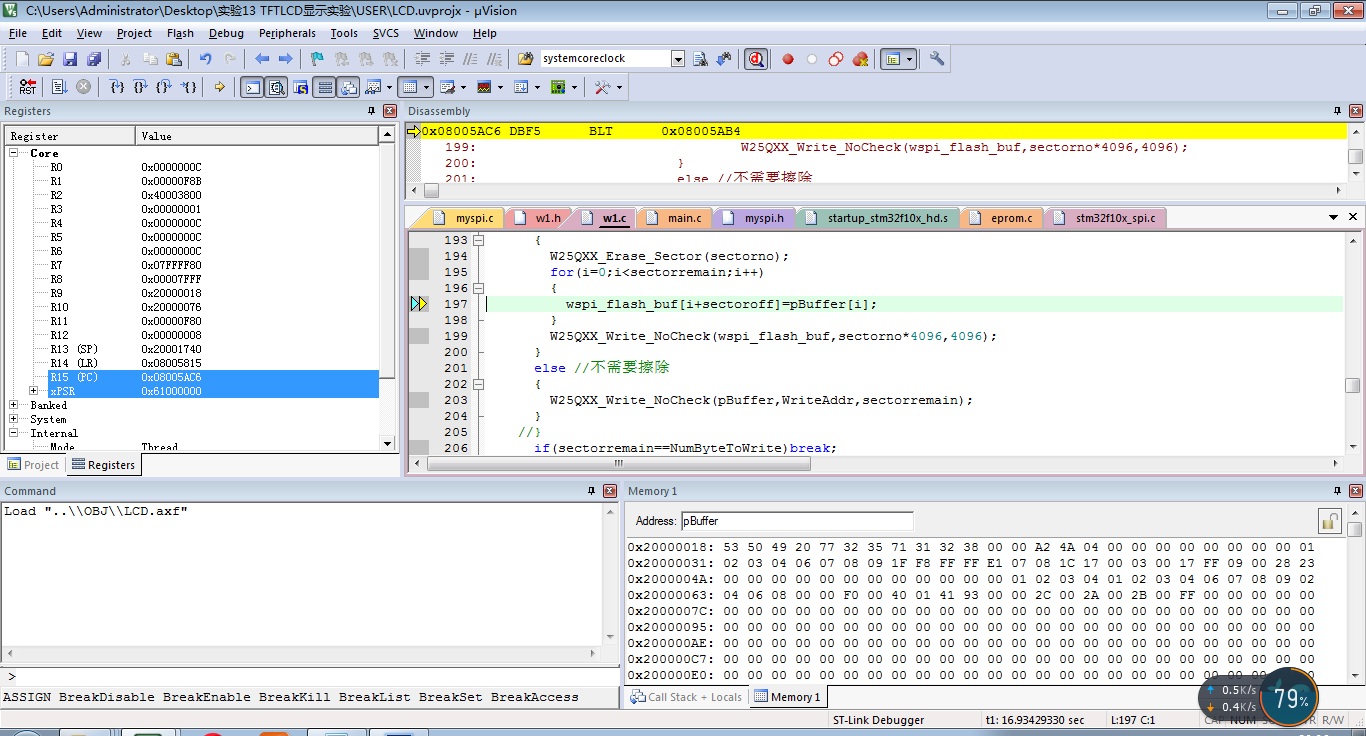Toggle the Memory 1 lock icon
This screenshot has height=736, width=1366.
point(1329,521)
